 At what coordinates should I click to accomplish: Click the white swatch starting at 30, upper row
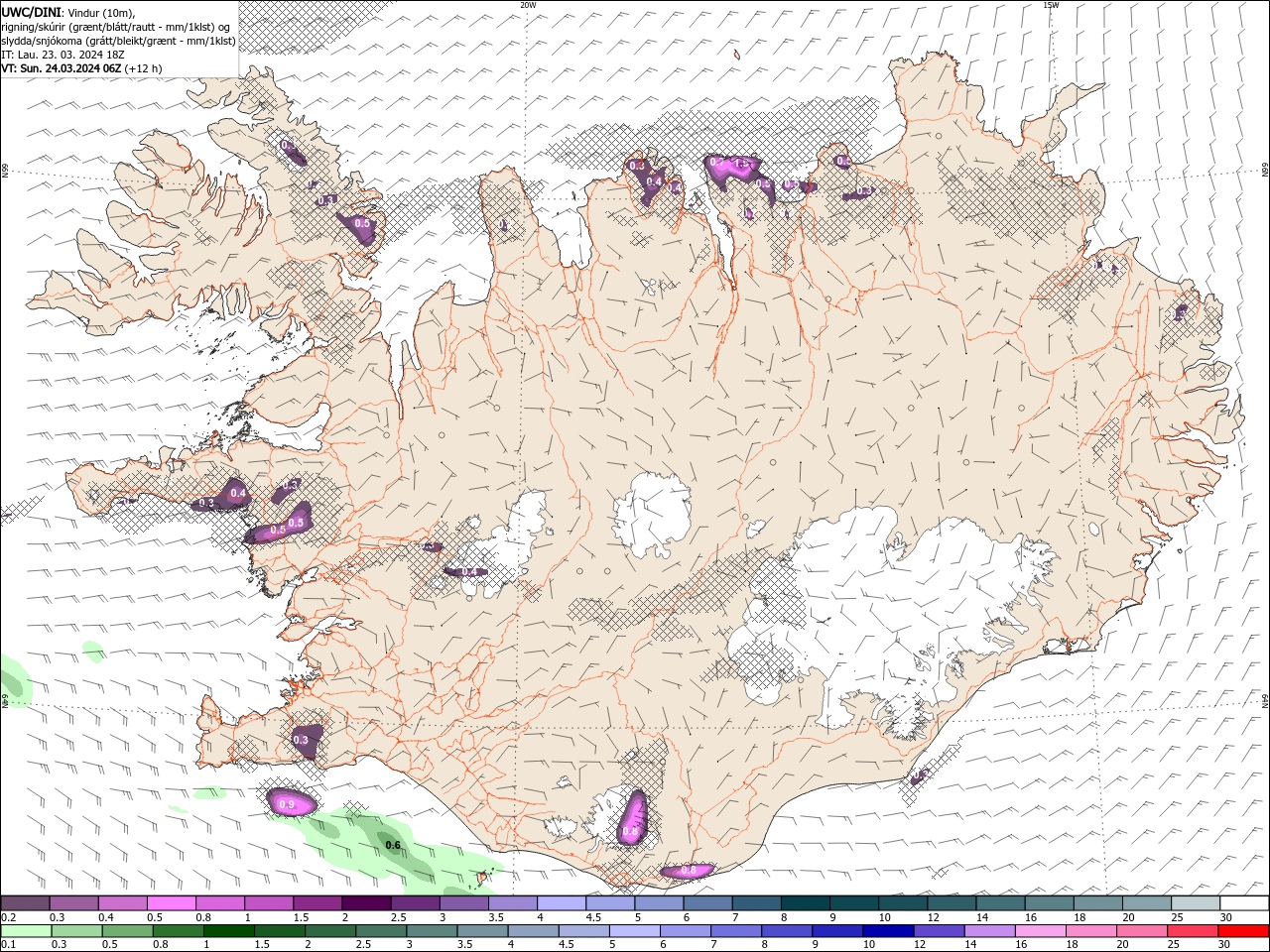click(x=1243, y=903)
